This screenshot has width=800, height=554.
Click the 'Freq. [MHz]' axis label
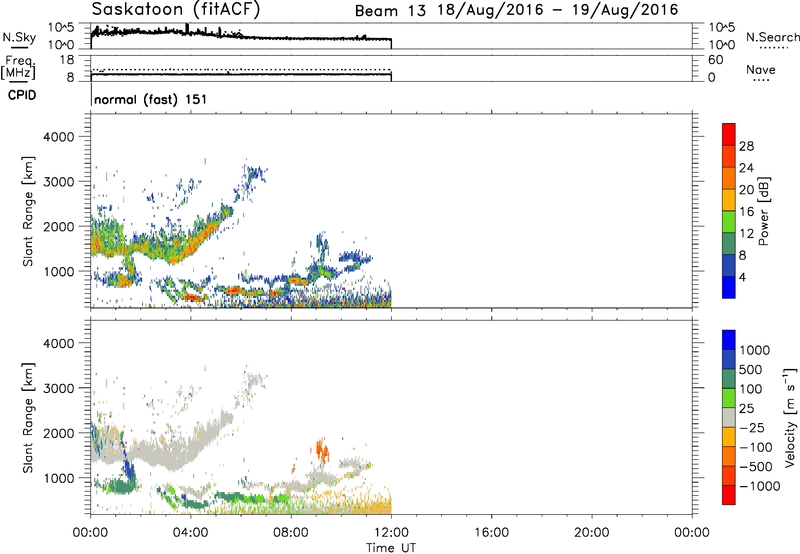[19, 67]
